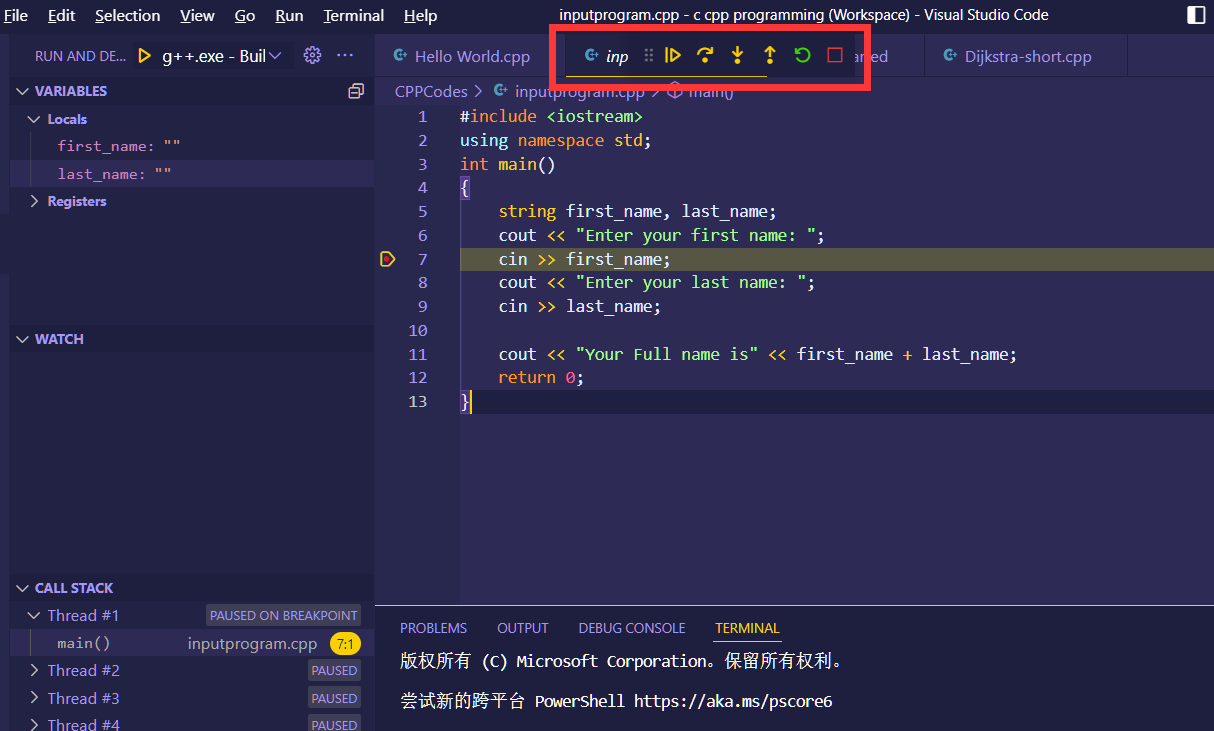Click the 7:1 line badge in call stack
This screenshot has height=731, width=1214.
(345, 644)
